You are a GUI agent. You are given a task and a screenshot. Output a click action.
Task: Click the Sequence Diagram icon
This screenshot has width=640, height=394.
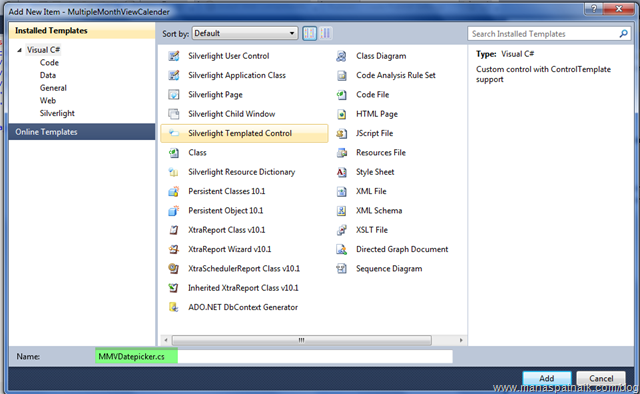point(342,269)
